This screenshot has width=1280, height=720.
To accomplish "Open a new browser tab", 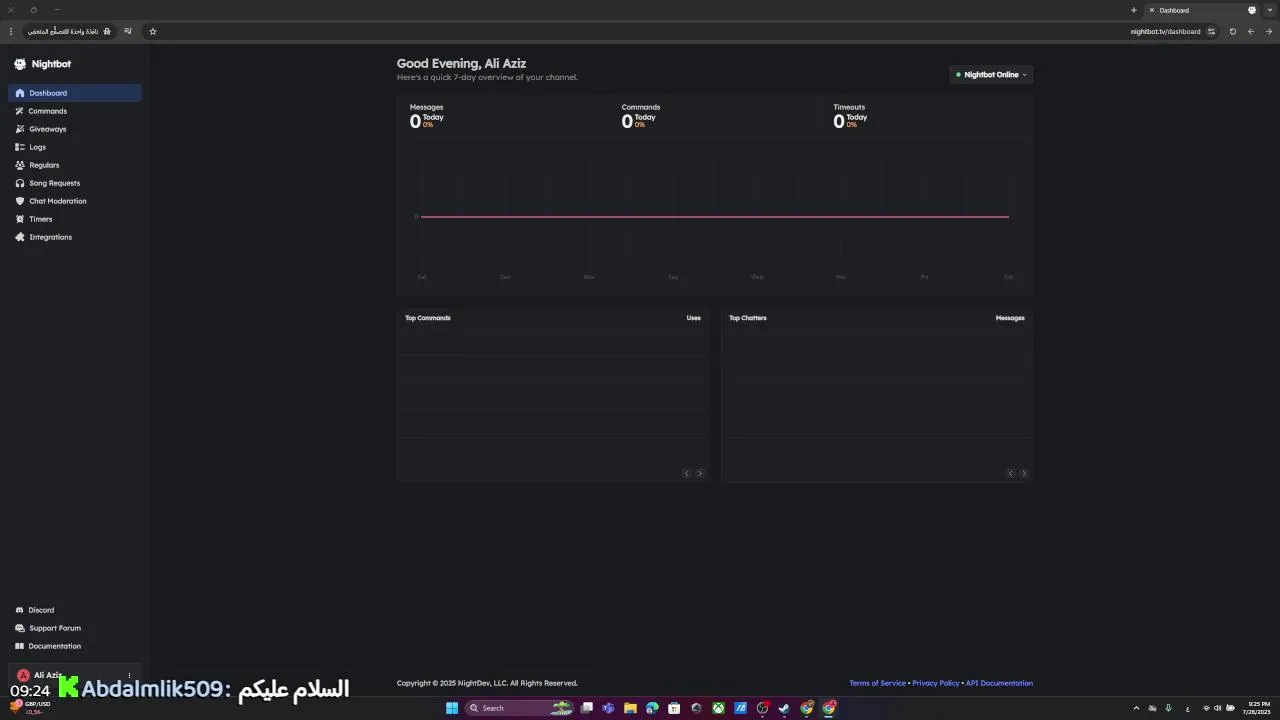I will (x=1134, y=10).
